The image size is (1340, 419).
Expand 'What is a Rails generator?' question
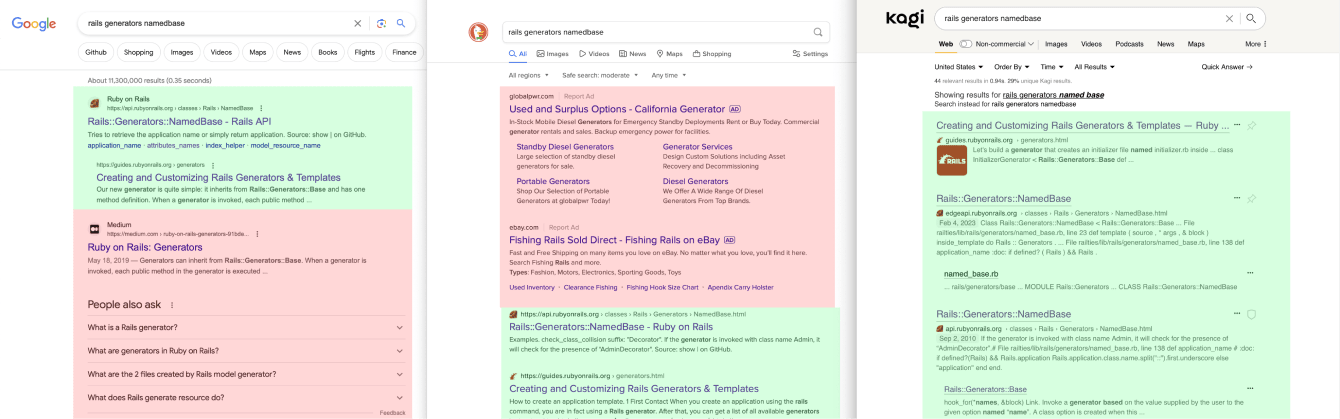point(245,327)
